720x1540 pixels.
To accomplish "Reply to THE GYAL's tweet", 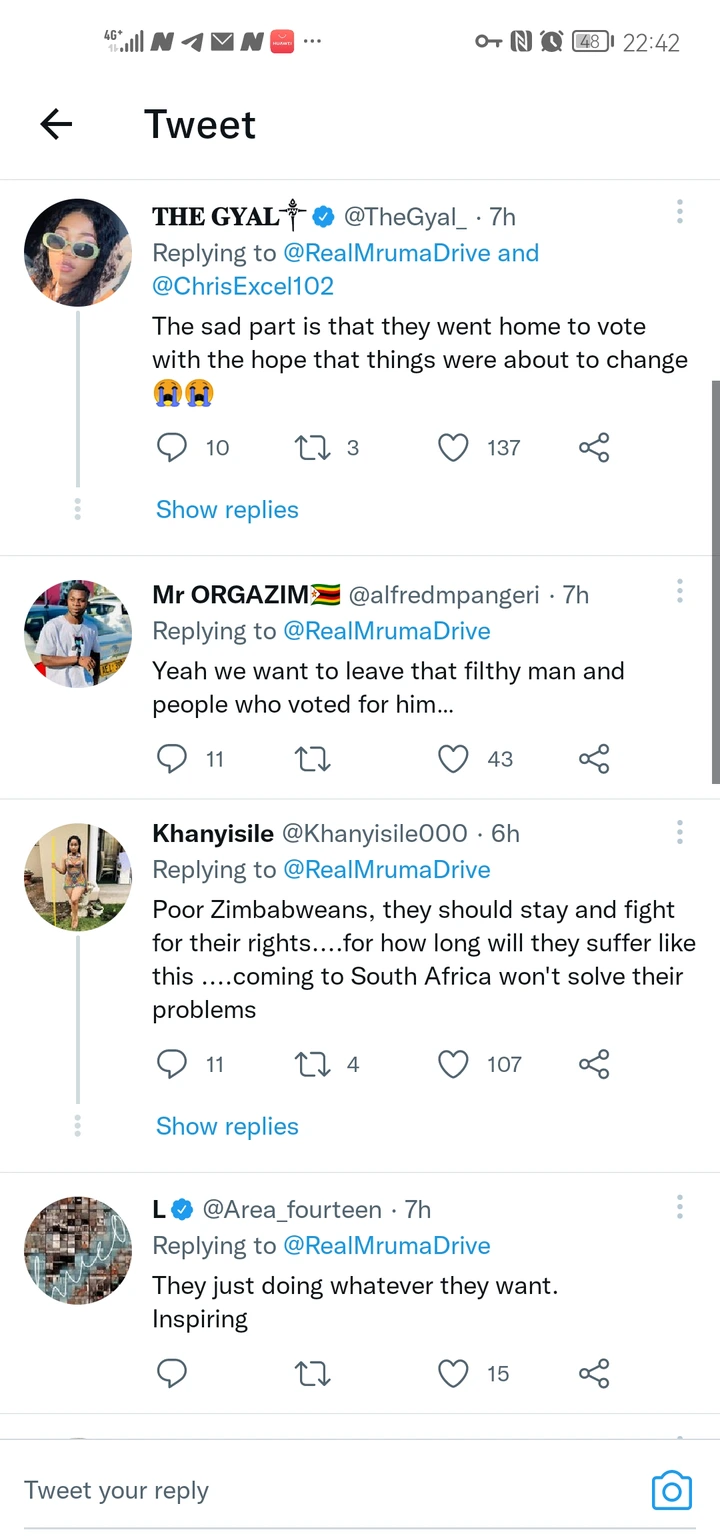I will click(x=172, y=447).
